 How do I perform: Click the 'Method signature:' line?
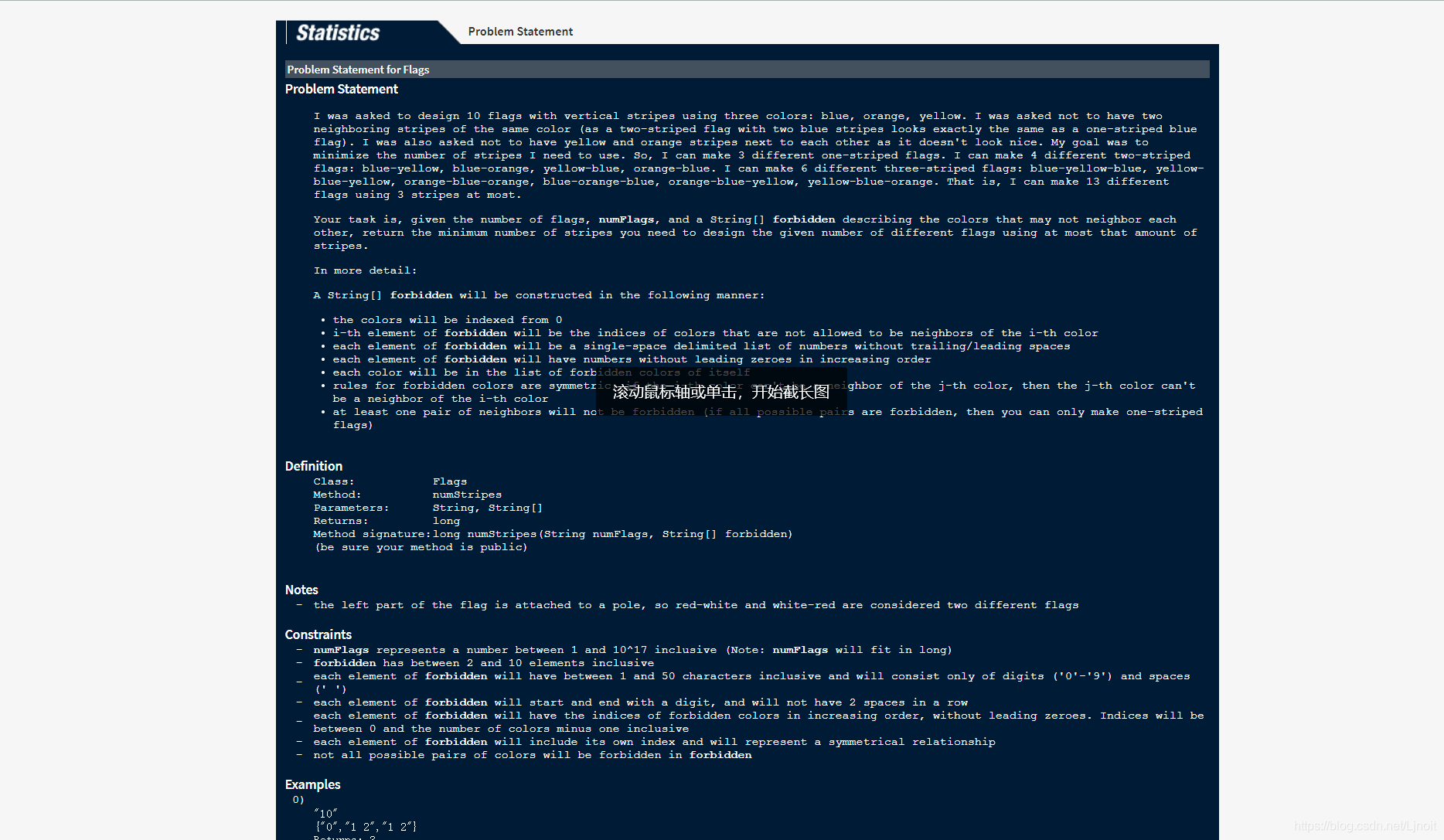pyautogui.click(x=553, y=534)
